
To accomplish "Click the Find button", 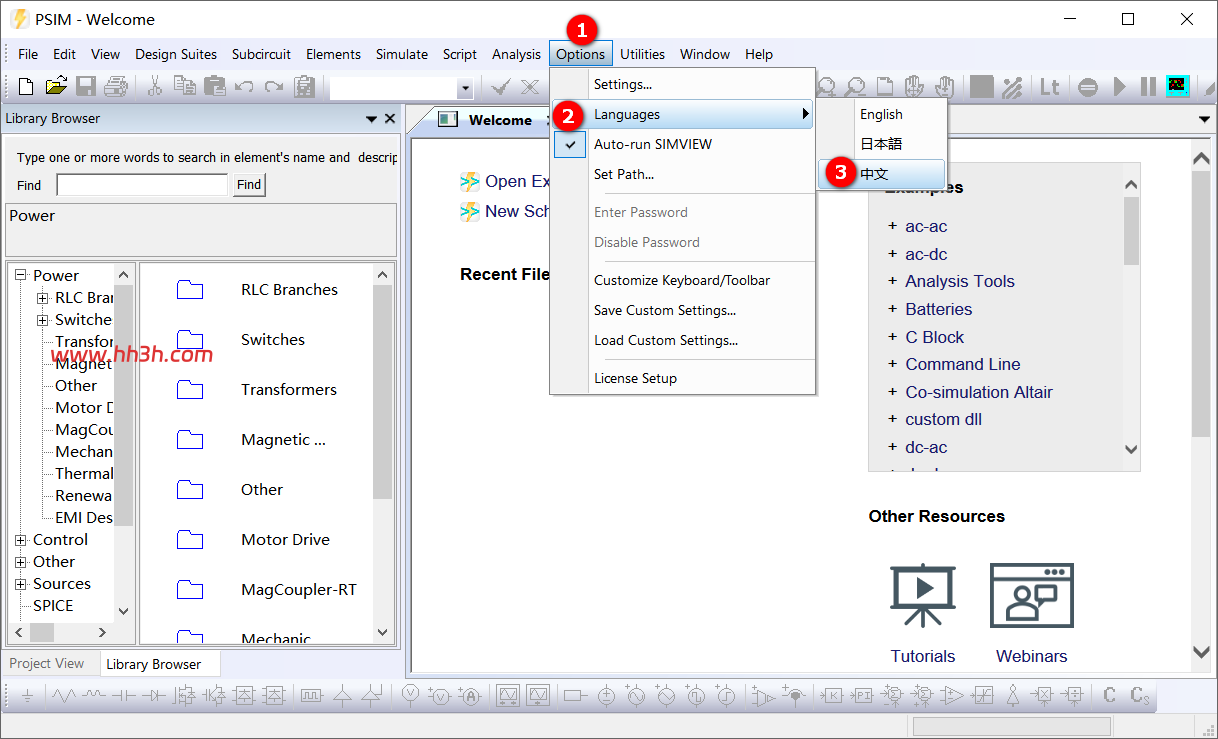I will pos(249,184).
